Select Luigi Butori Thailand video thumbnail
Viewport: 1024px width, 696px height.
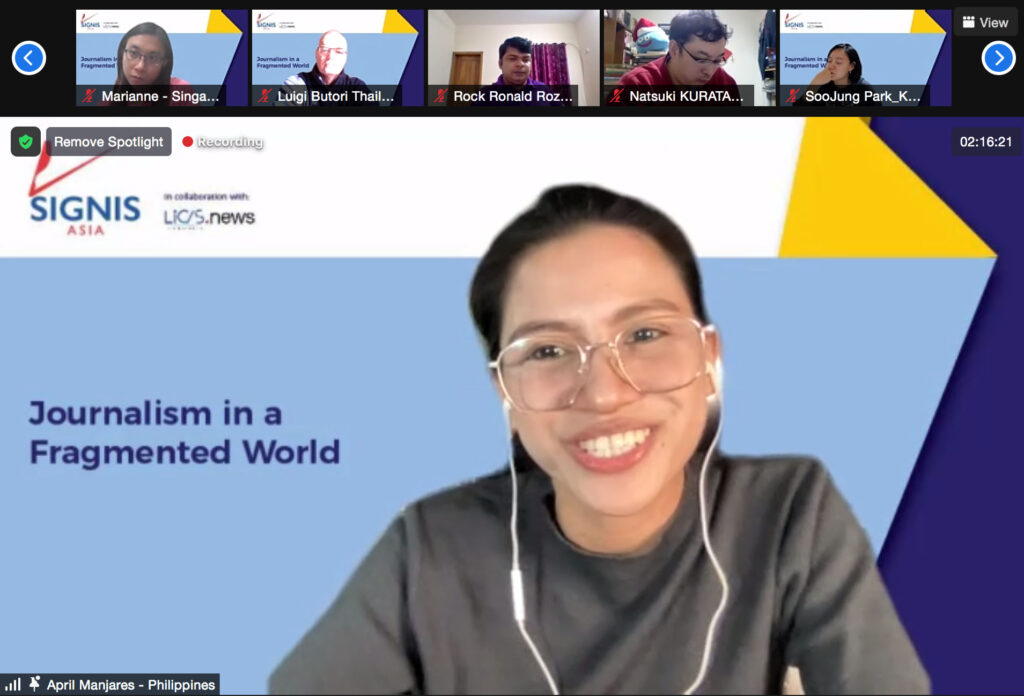pyautogui.click(x=337, y=50)
